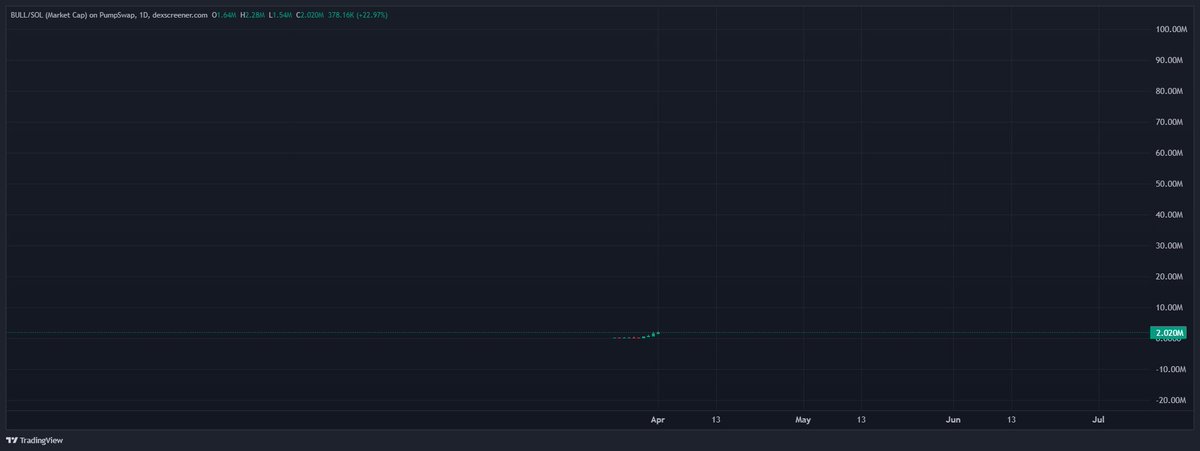Screen dimensions: 1200x451
Task: Click the 60.00M price axis label
Action: (x=1170, y=153)
